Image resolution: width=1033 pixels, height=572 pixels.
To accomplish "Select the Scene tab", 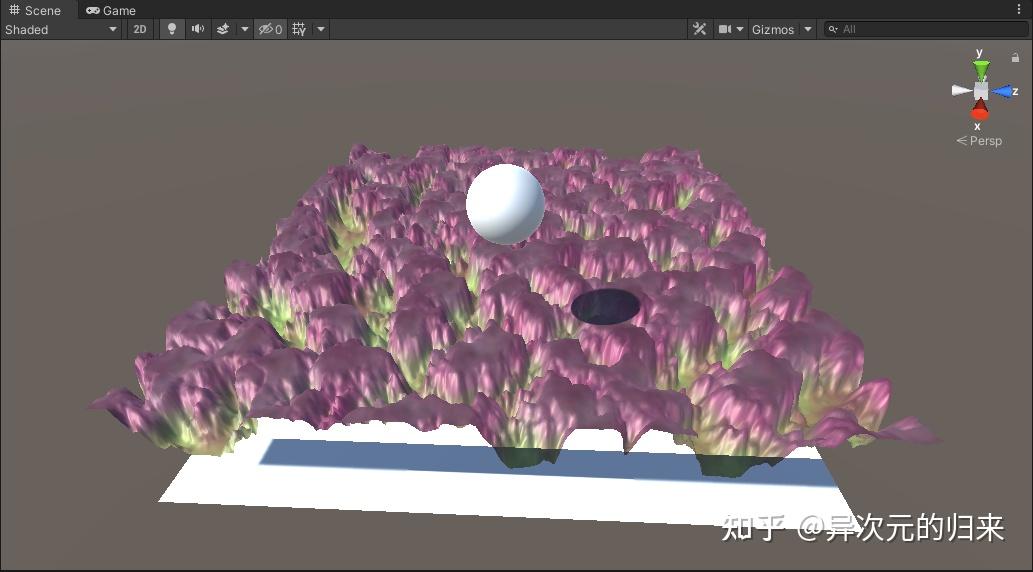I will (x=34, y=11).
